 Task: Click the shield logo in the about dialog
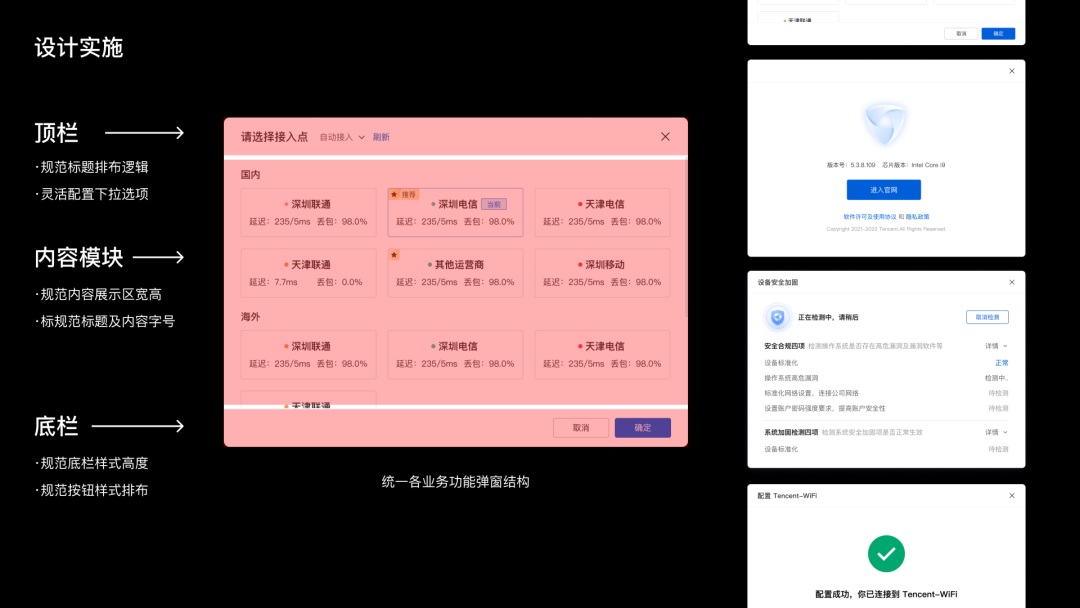[885, 125]
